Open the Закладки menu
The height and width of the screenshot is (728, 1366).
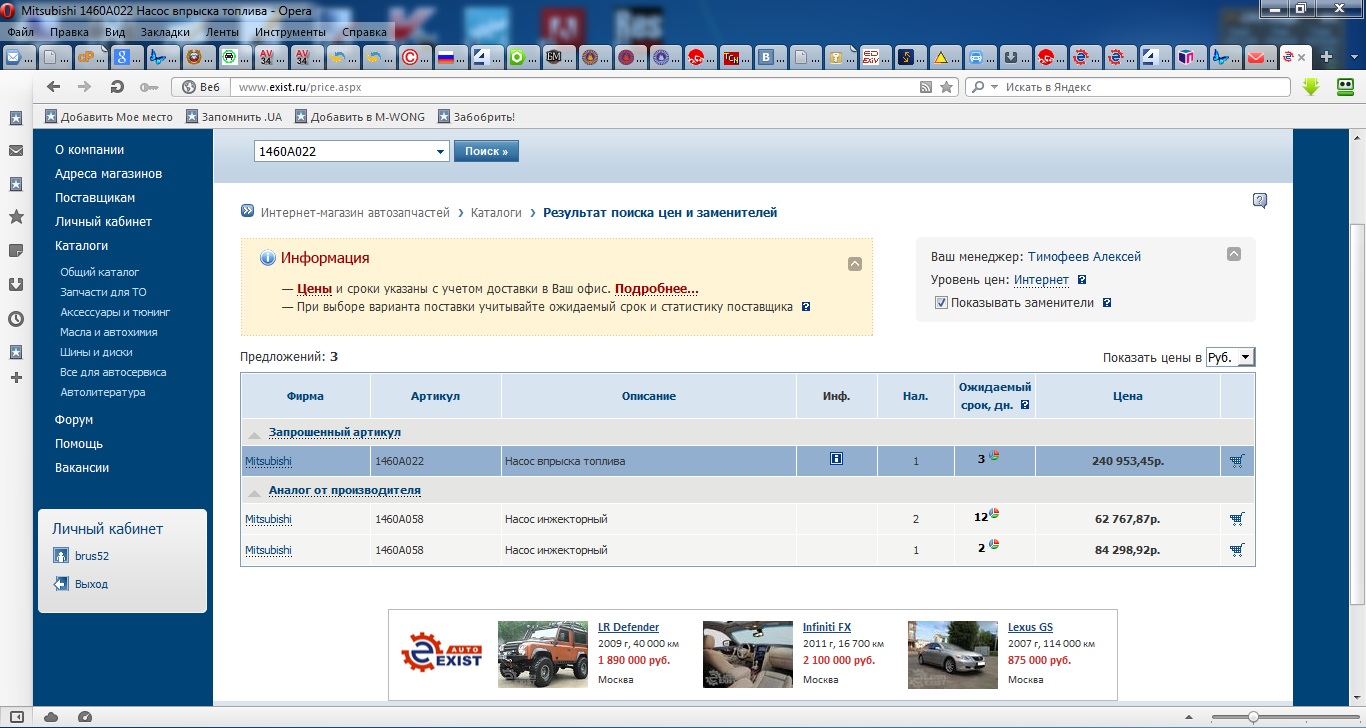[164, 32]
